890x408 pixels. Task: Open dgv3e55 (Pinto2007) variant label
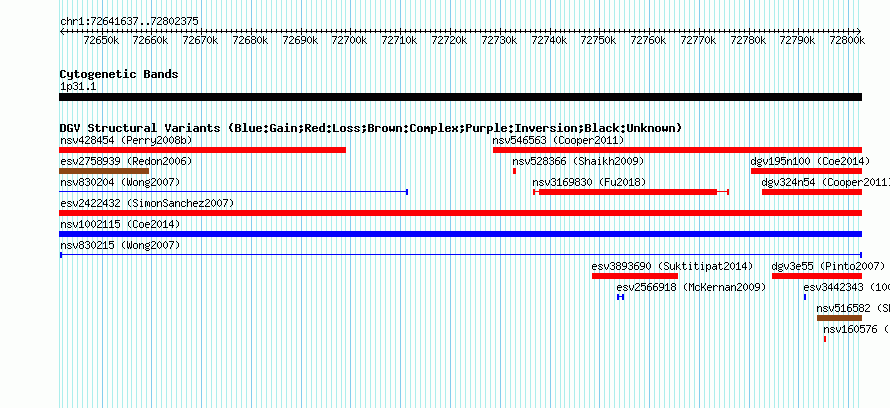[828, 267]
